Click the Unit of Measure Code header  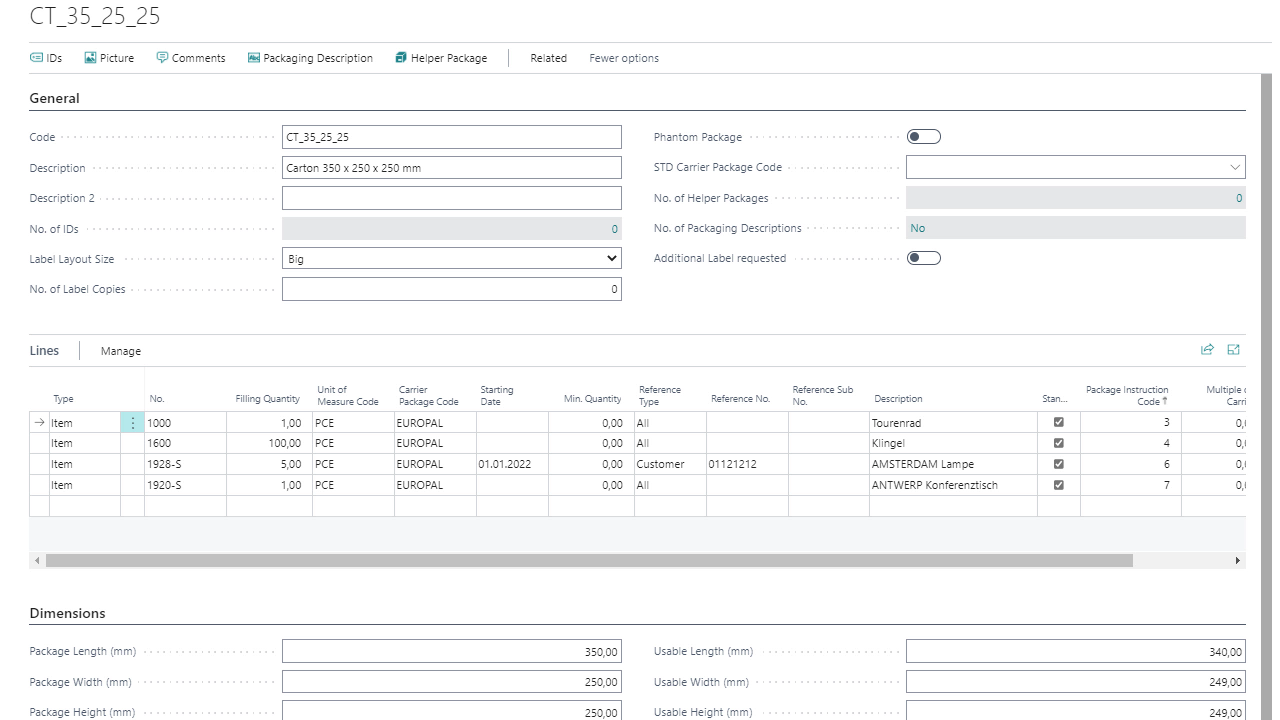coord(348,395)
